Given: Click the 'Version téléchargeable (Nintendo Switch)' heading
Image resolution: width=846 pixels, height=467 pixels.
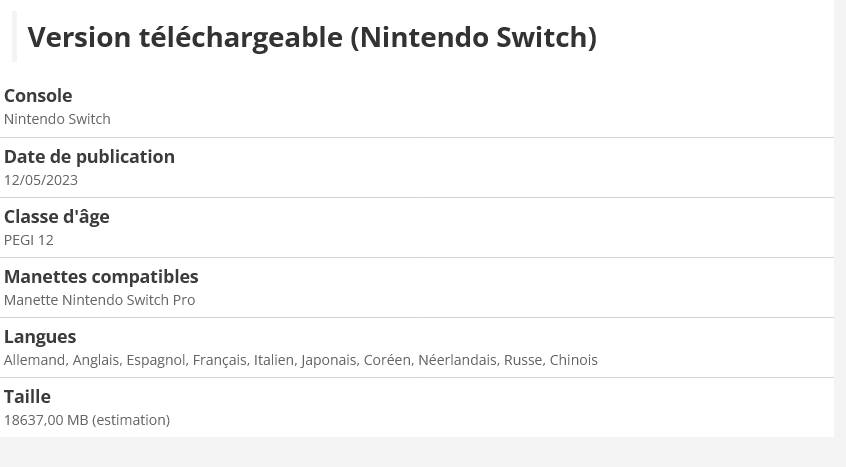Looking at the screenshot, I should click(311, 37).
